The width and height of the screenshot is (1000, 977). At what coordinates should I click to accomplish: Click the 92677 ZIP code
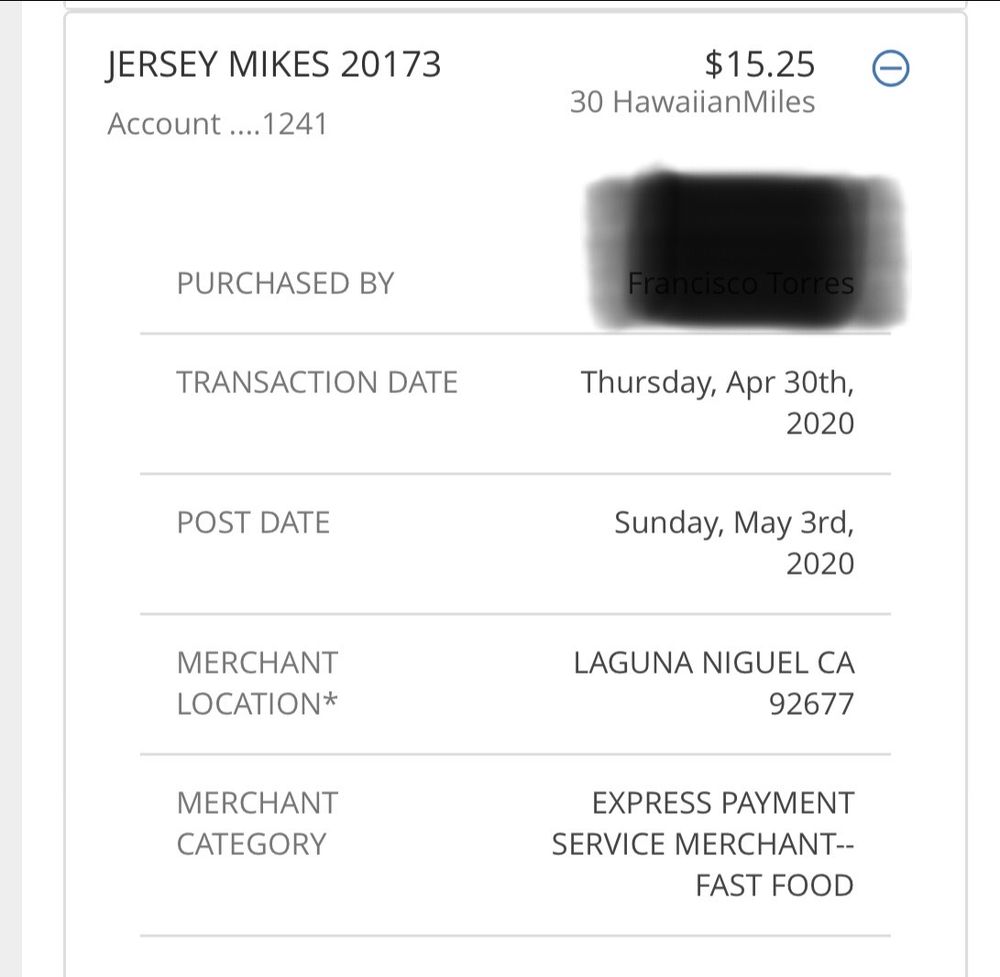[x=812, y=704]
